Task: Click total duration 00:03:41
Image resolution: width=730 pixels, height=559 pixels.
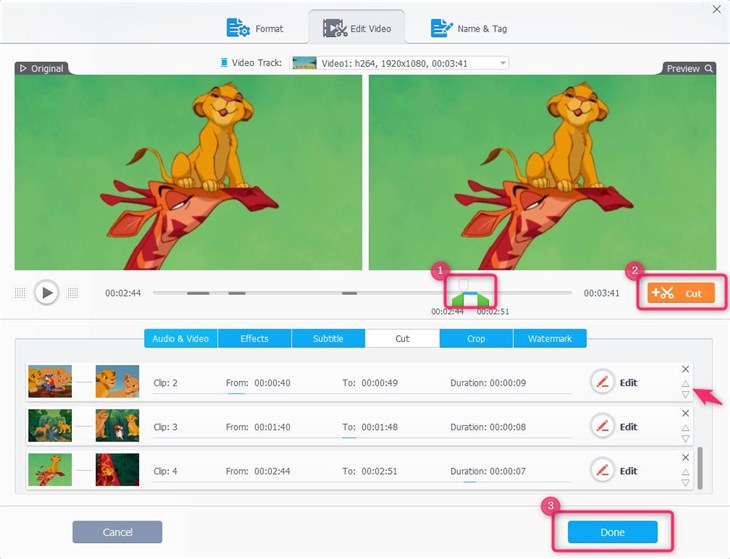Action: 602,293
